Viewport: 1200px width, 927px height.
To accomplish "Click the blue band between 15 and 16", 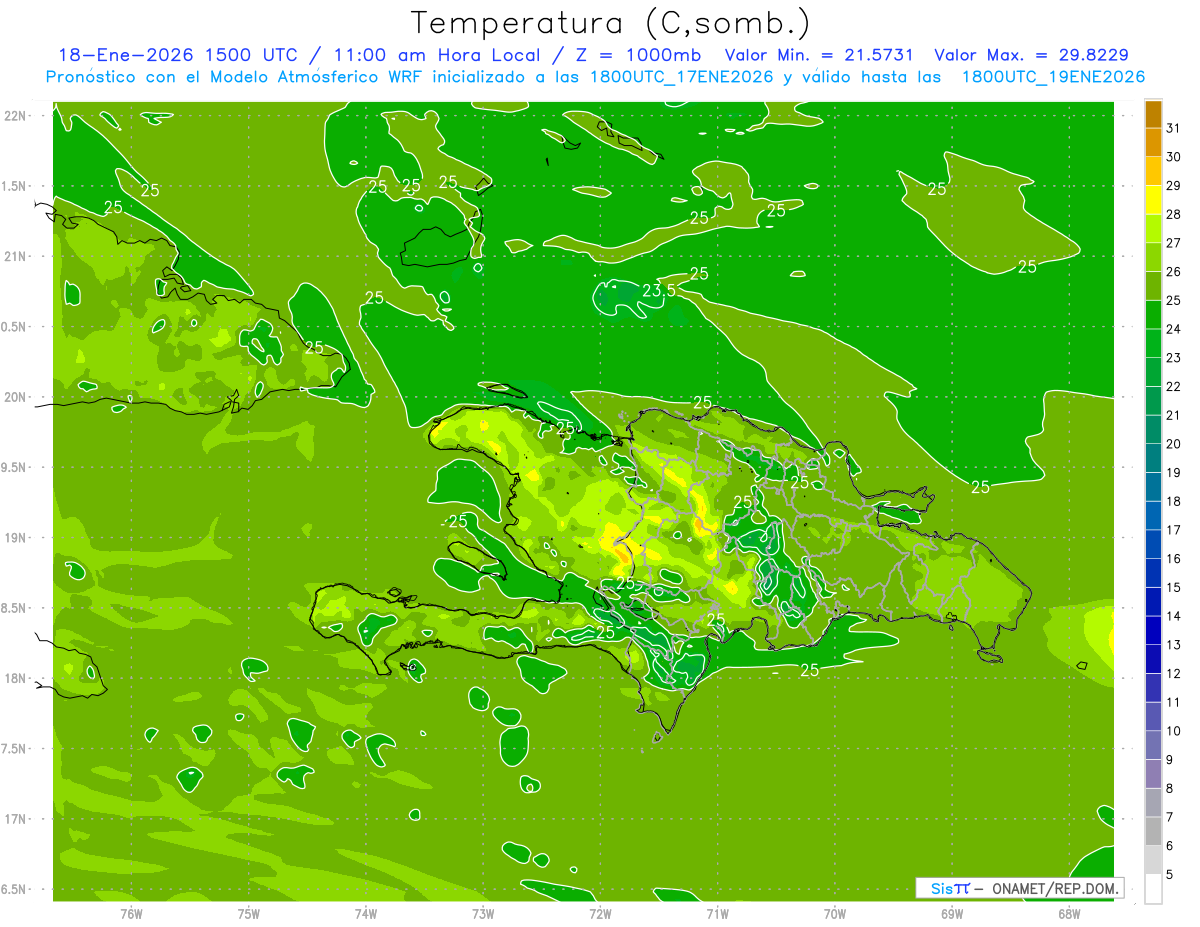I will click(1153, 573).
